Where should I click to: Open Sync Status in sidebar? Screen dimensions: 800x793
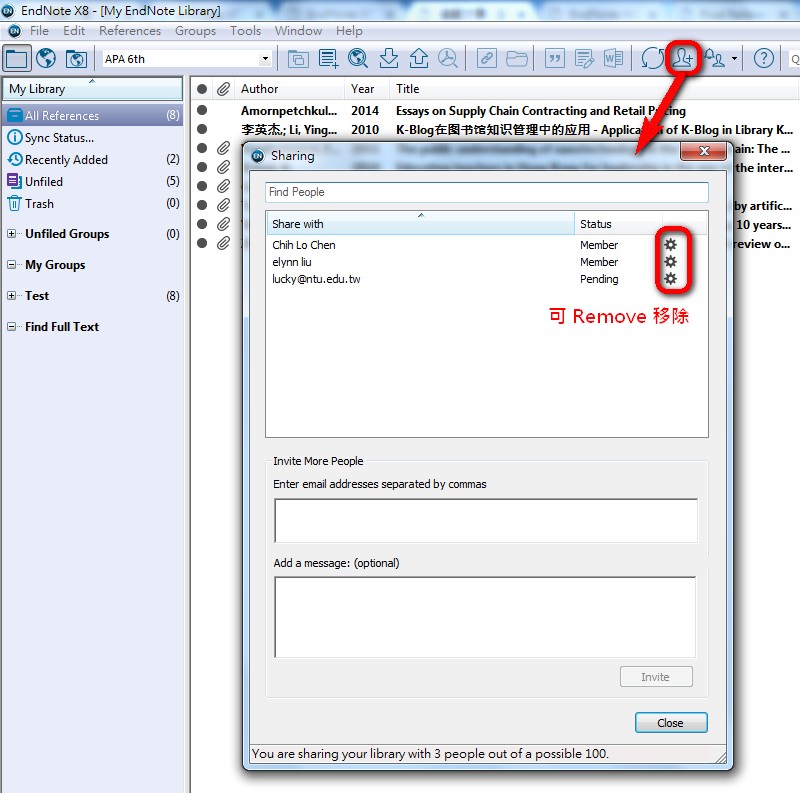(x=51, y=138)
